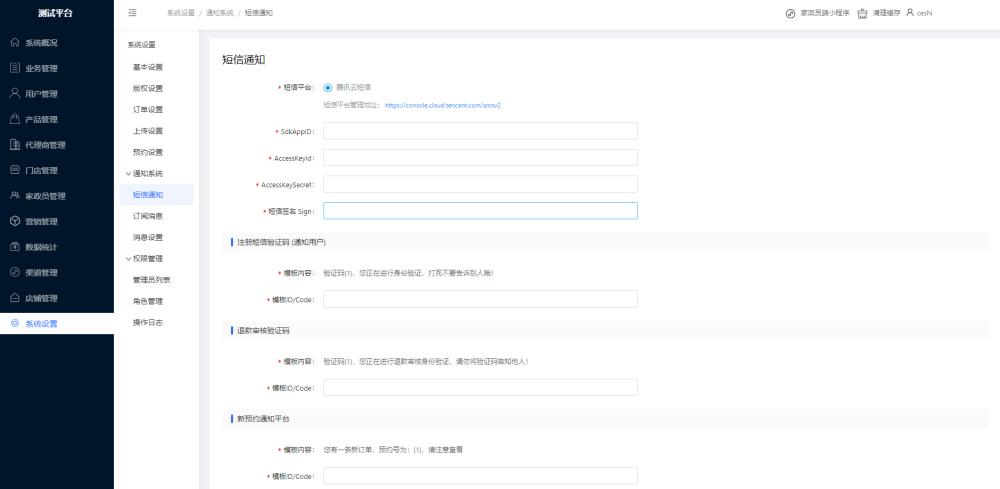Screen dimensions: 1000x489
Task: Click the 系统概况 home icon
Action: point(15,43)
